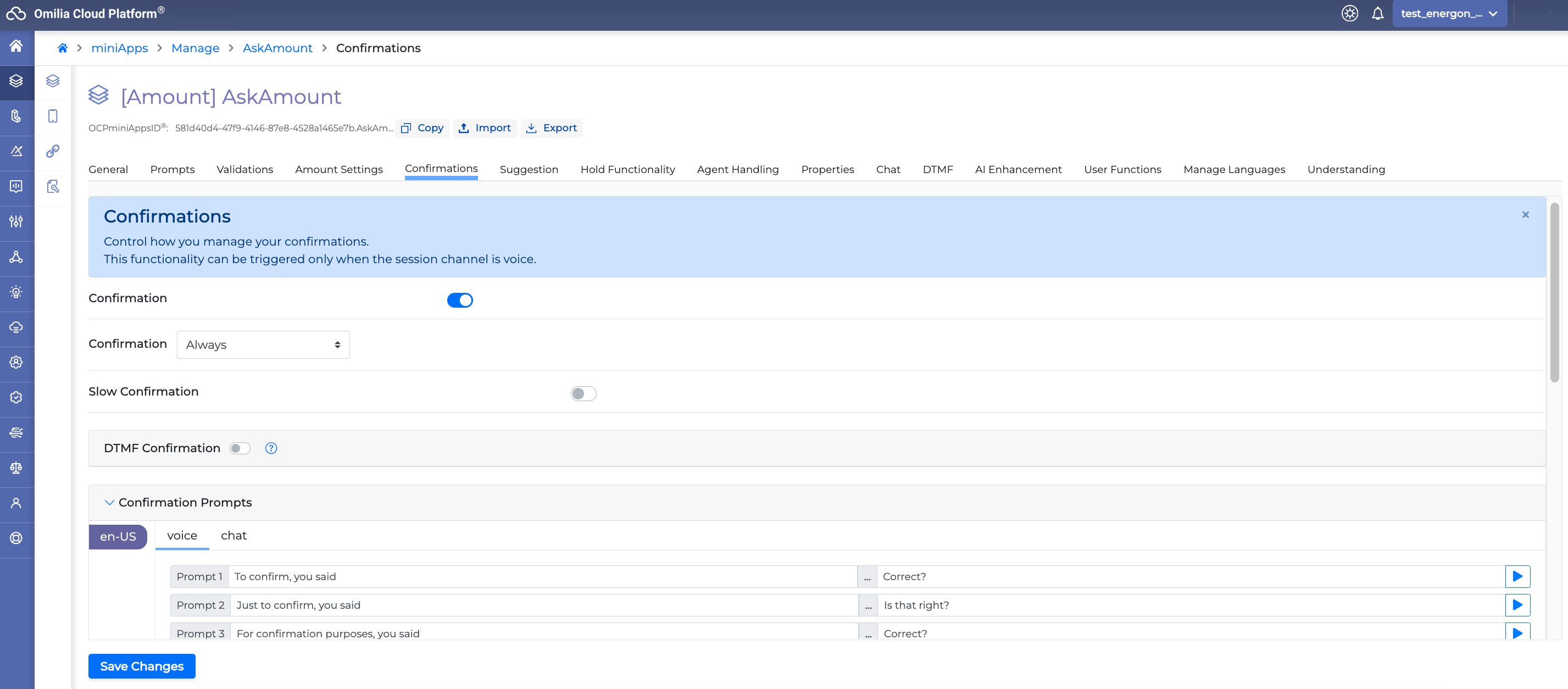
Task: Select the chat prompts tab
Action: 233,536
